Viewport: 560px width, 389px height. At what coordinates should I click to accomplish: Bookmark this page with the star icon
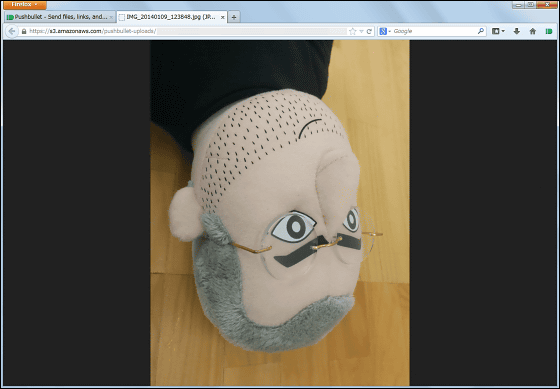352,31
